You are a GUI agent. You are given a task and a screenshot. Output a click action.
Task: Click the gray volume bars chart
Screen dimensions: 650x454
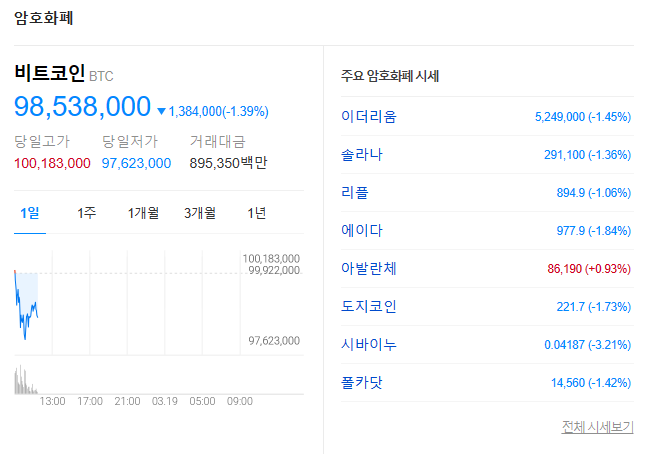point(26,379)
